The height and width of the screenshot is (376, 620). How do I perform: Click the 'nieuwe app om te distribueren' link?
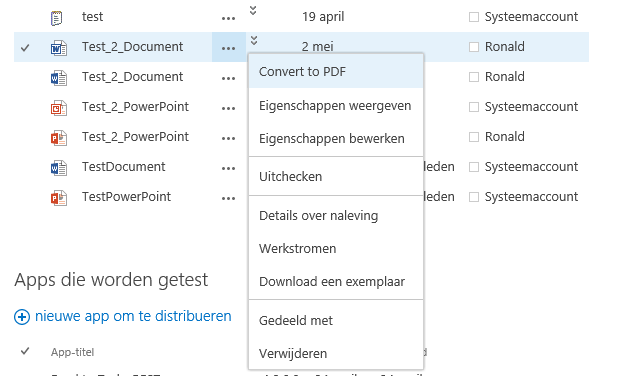pos(133,316)
